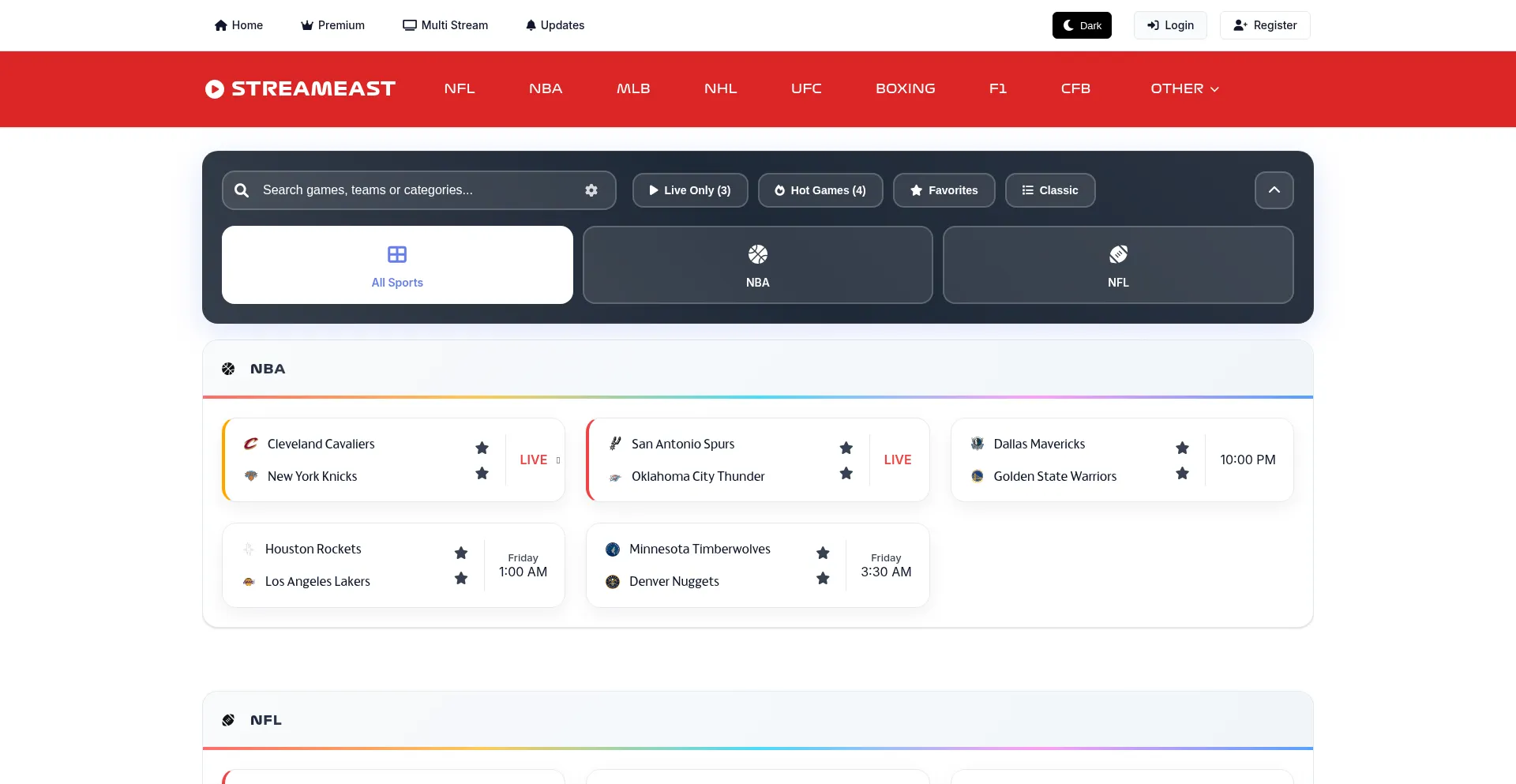Open the Premium page

332,25
